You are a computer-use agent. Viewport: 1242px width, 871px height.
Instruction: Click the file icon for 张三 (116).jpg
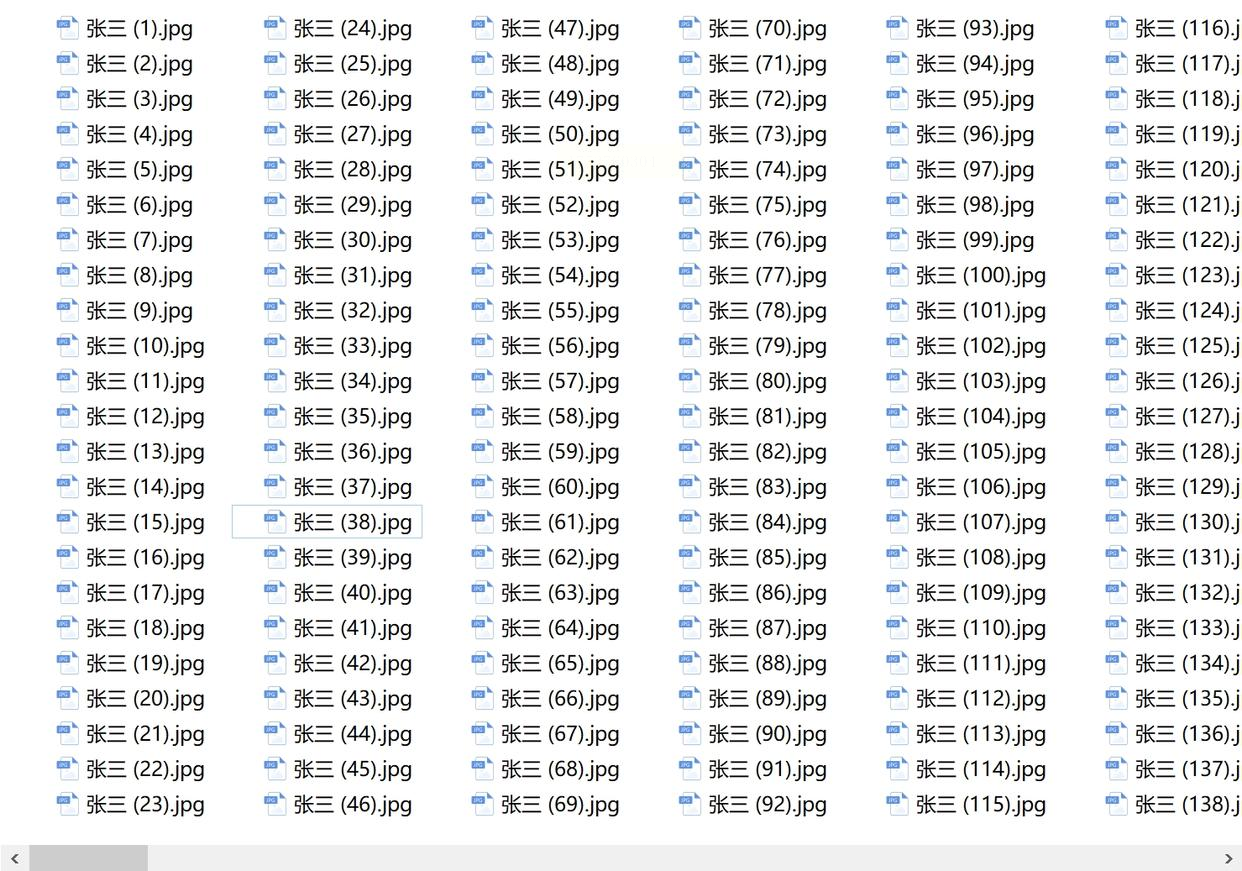point(1116,28)
